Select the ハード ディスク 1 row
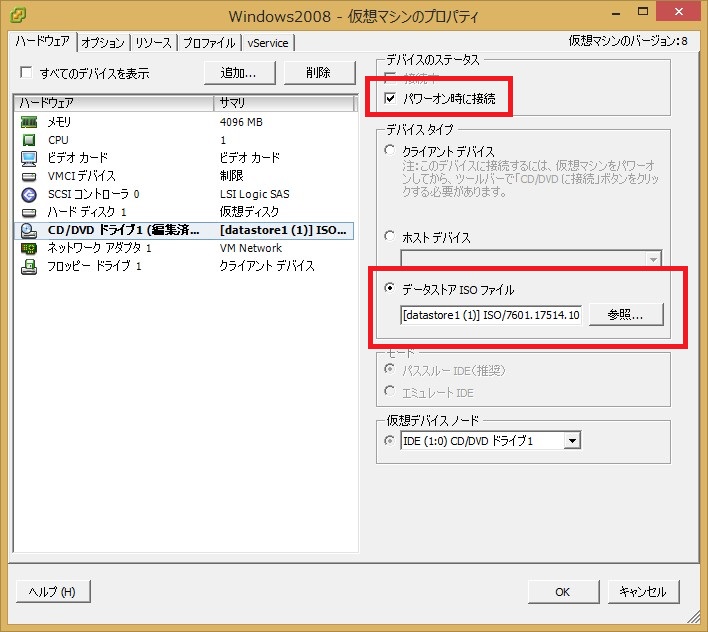708x632 pixels. tap(184, 212)
